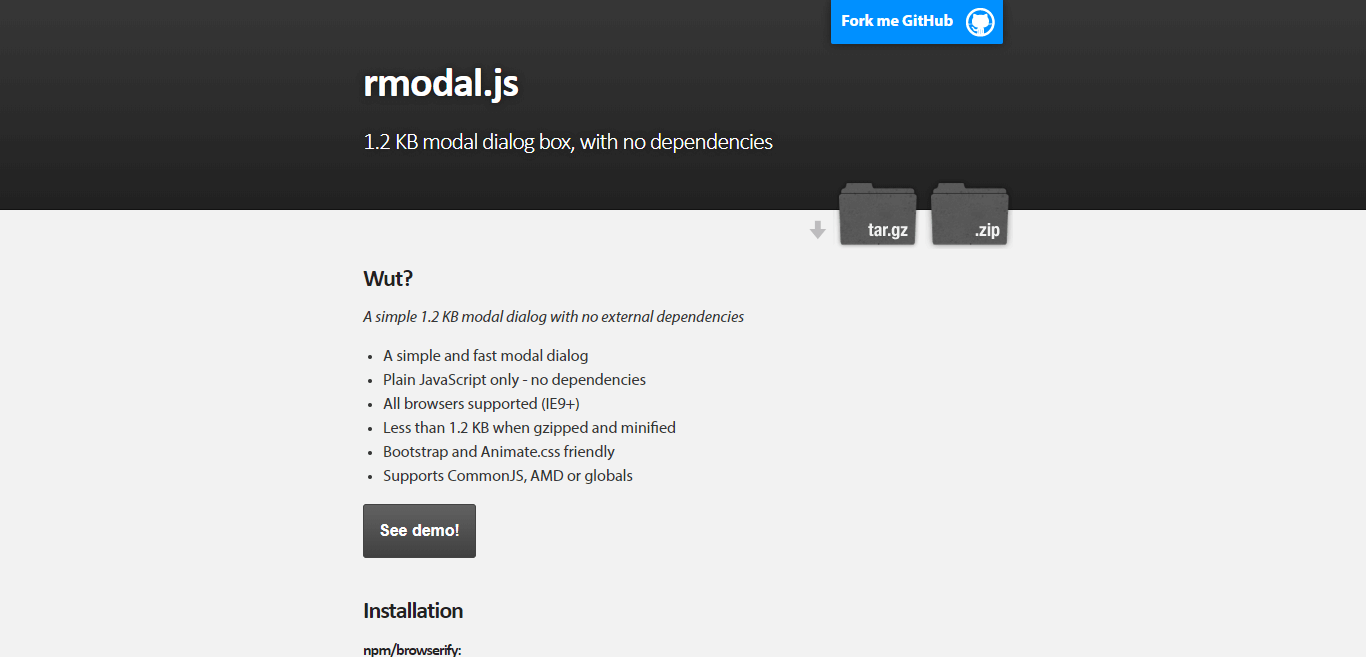1366x657 pixels.
Task: Select the Installation section heading
Action: [413, 611]
